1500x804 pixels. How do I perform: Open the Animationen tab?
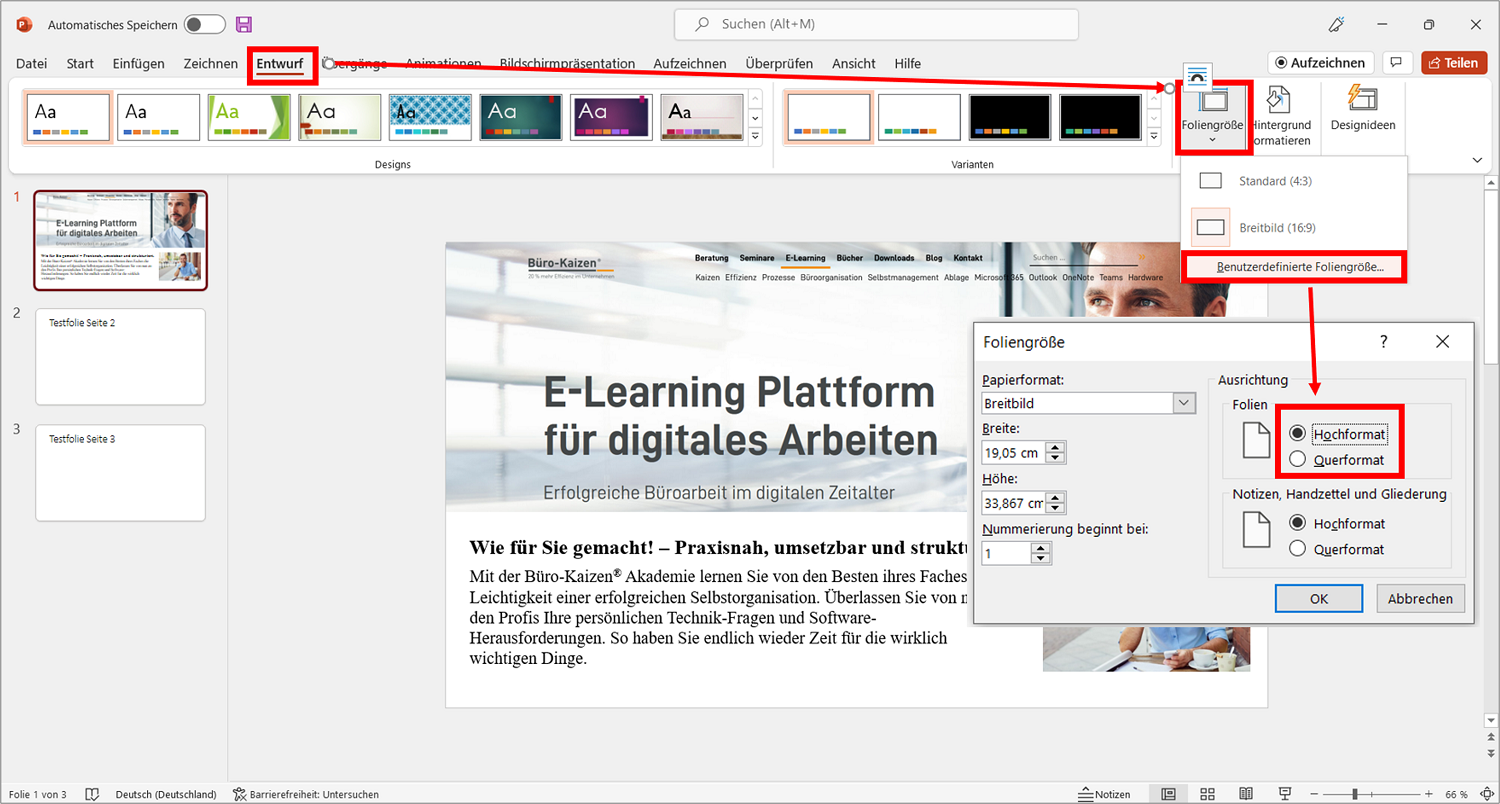pyautogui.click(x=443, y=63)
